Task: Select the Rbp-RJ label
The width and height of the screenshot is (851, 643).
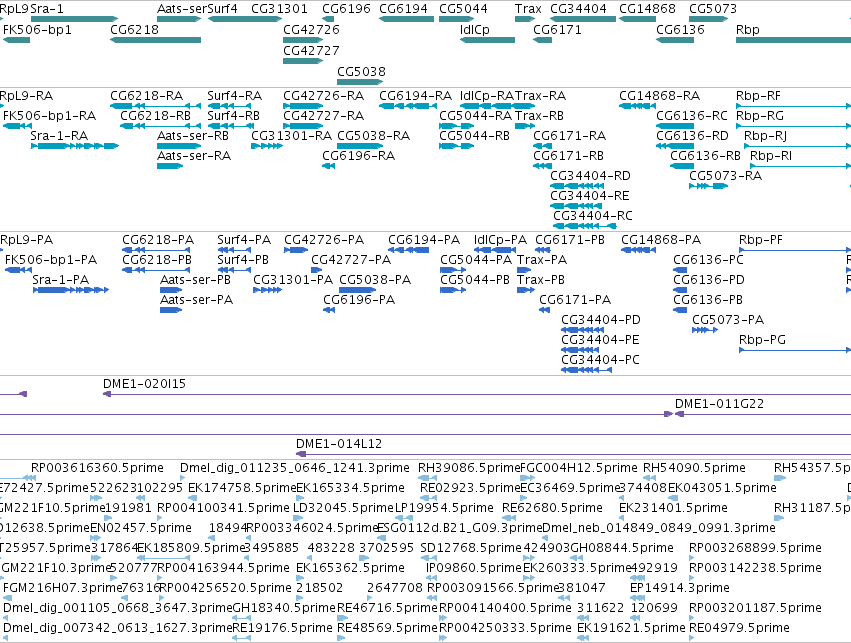Action: pos(765,136)
